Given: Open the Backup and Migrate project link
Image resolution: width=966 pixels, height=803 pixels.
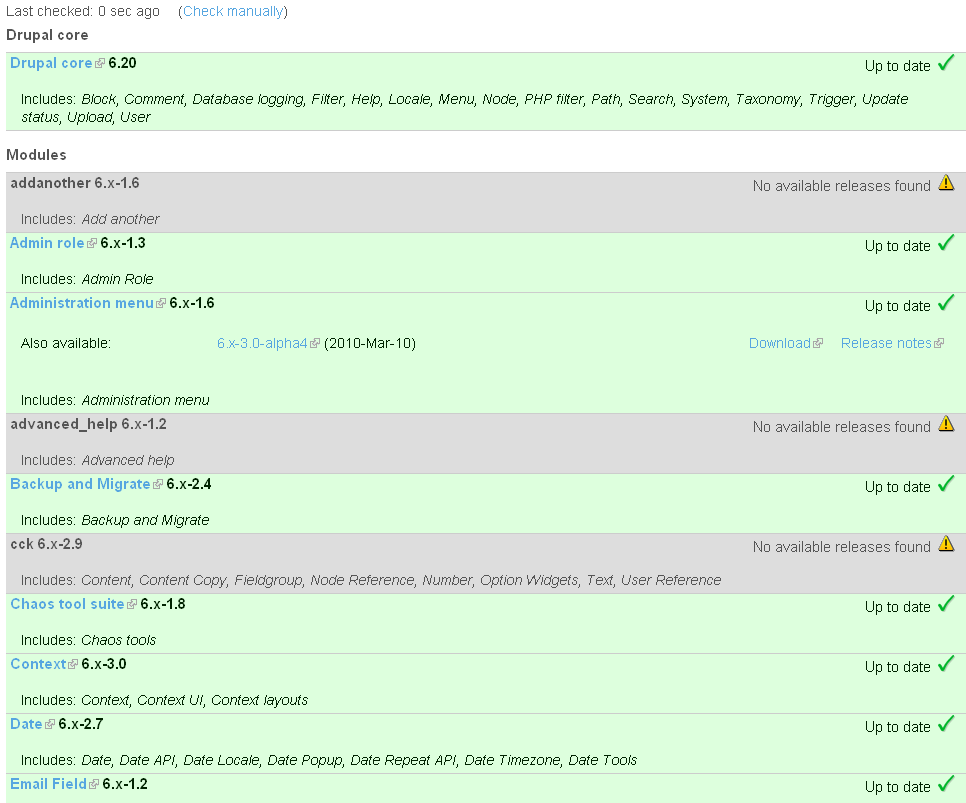Looking at the screenshot, I should click(80, 484).
